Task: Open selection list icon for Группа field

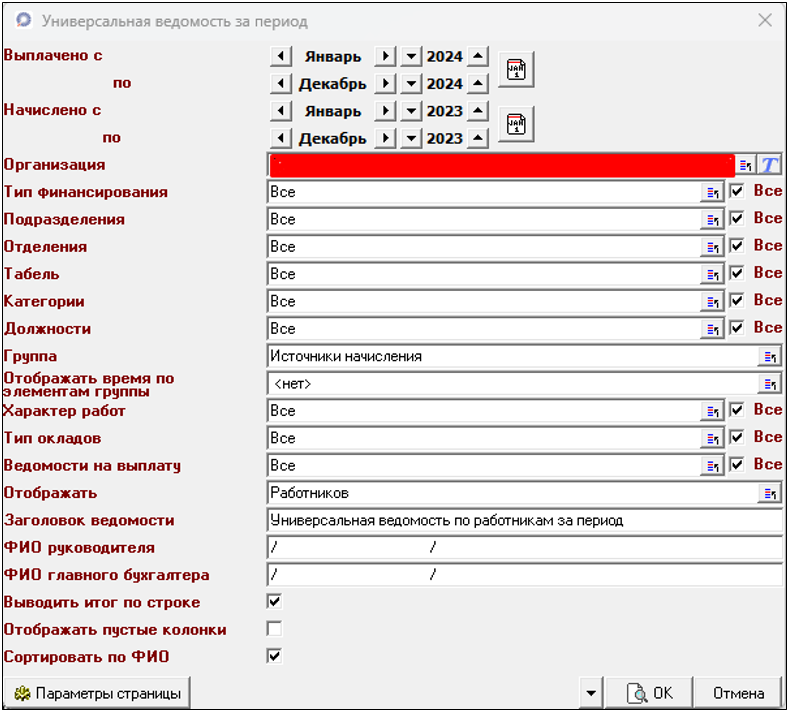Action: point(769,356)
